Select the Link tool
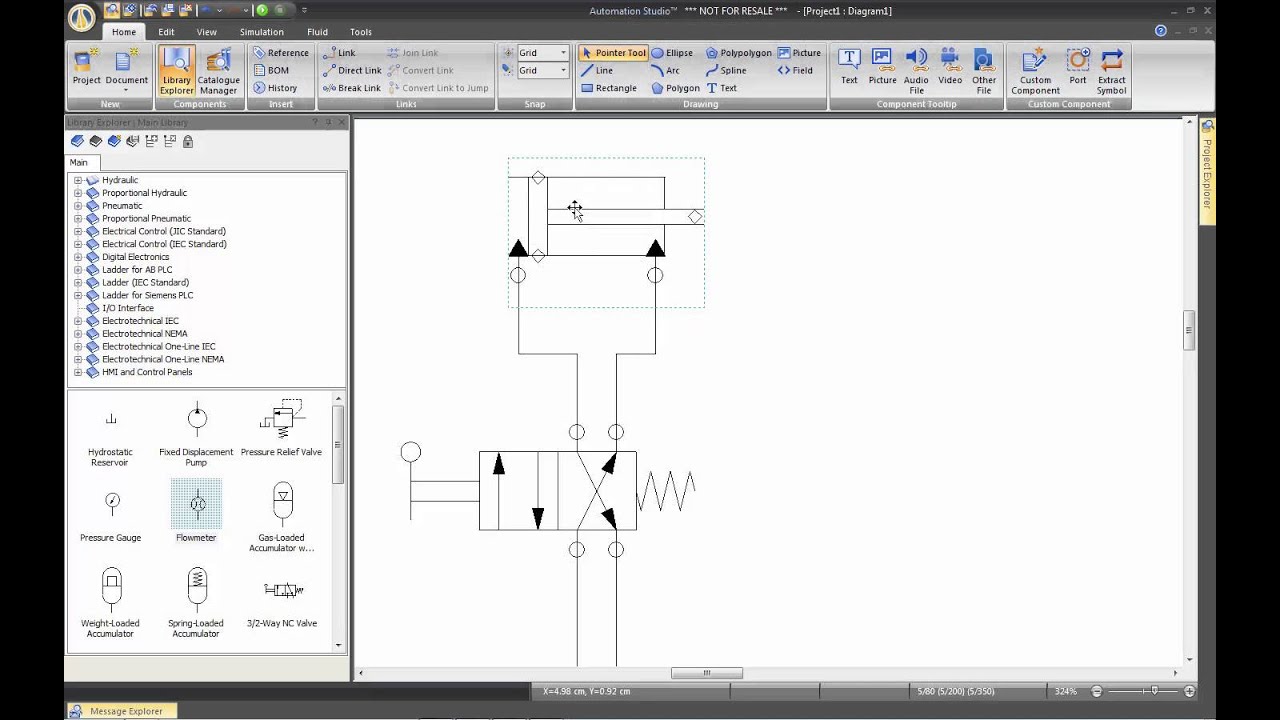This screenshot has width=1280, height=720. coord(339,53)
